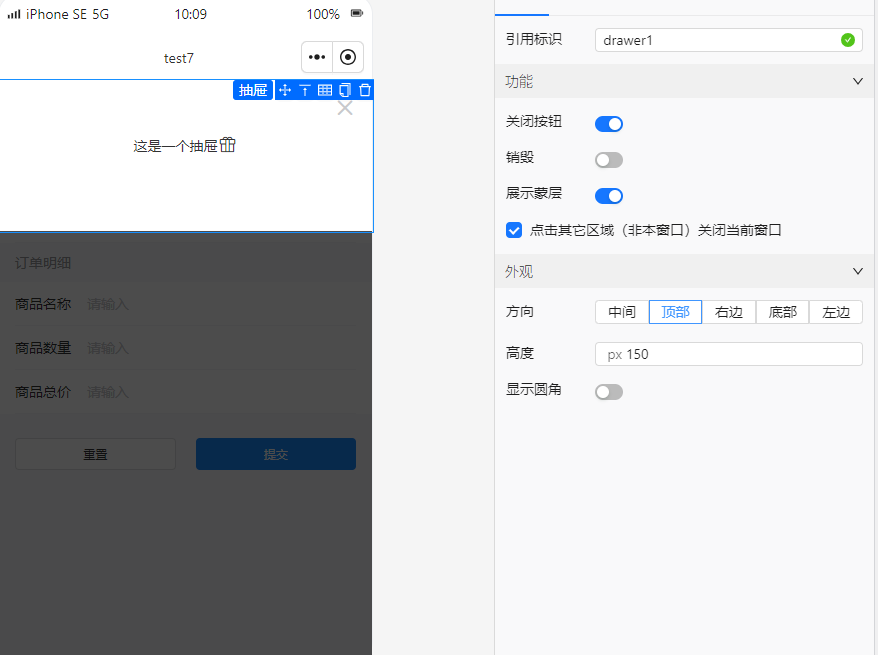
Task: Click the signal bars icon in status bar
Action: click(14, 14)
